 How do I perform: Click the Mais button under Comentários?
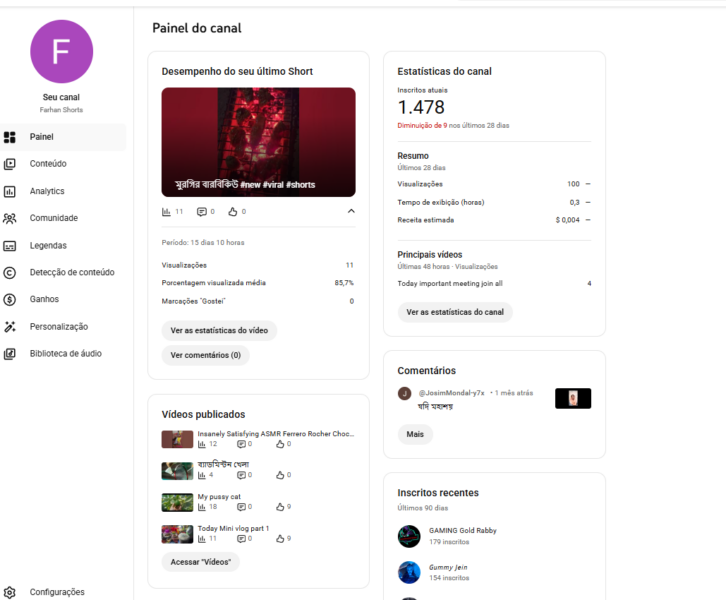415,434
